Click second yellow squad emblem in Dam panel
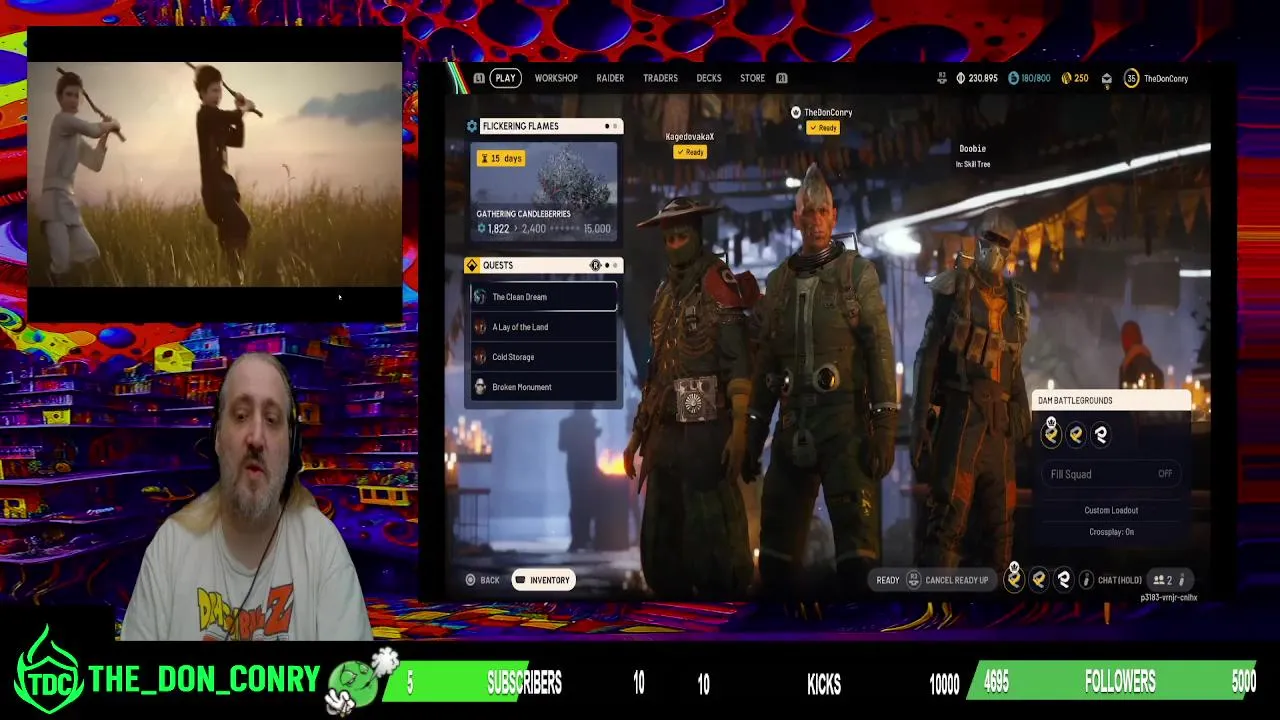 point(1076,434)
